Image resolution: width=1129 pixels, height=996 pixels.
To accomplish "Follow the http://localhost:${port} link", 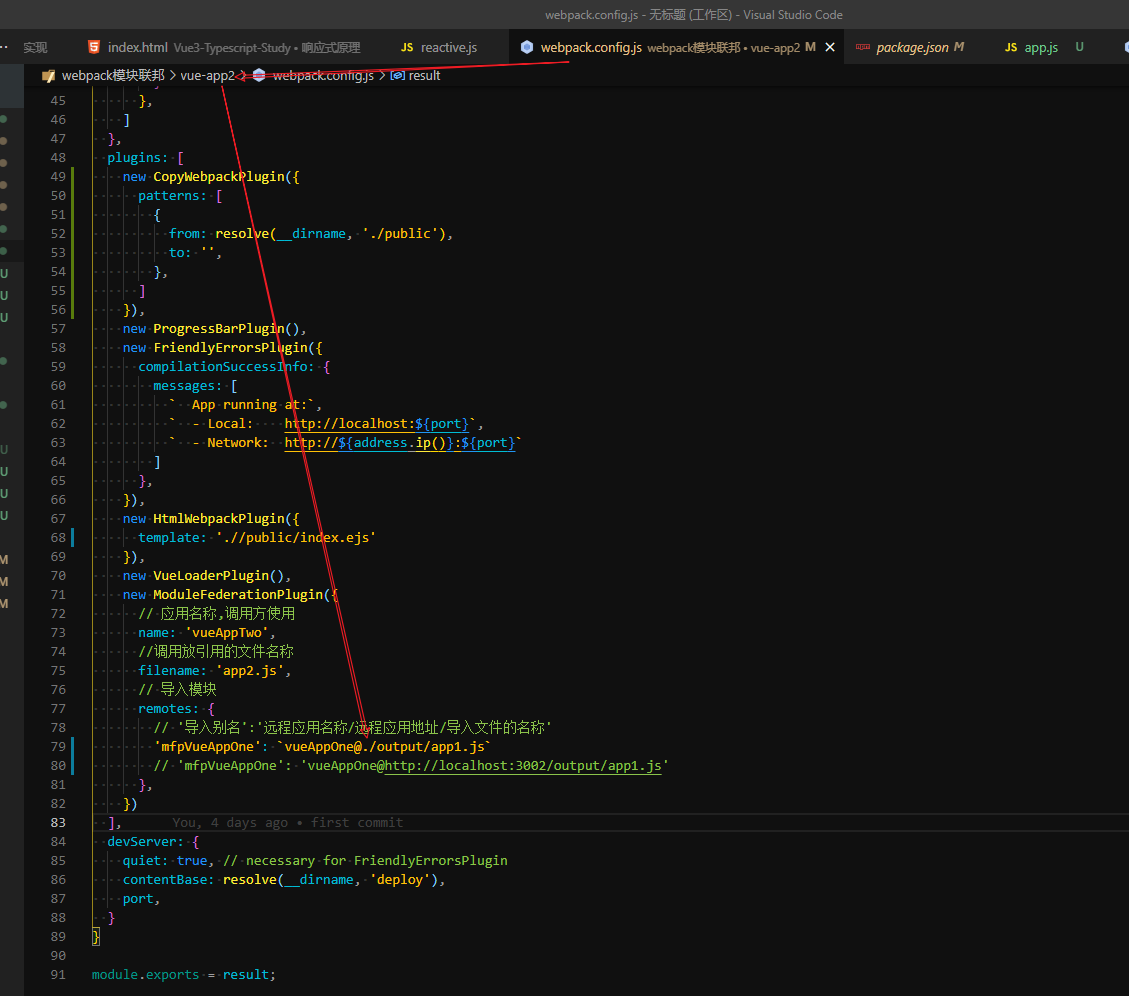I will click(377, 423).
